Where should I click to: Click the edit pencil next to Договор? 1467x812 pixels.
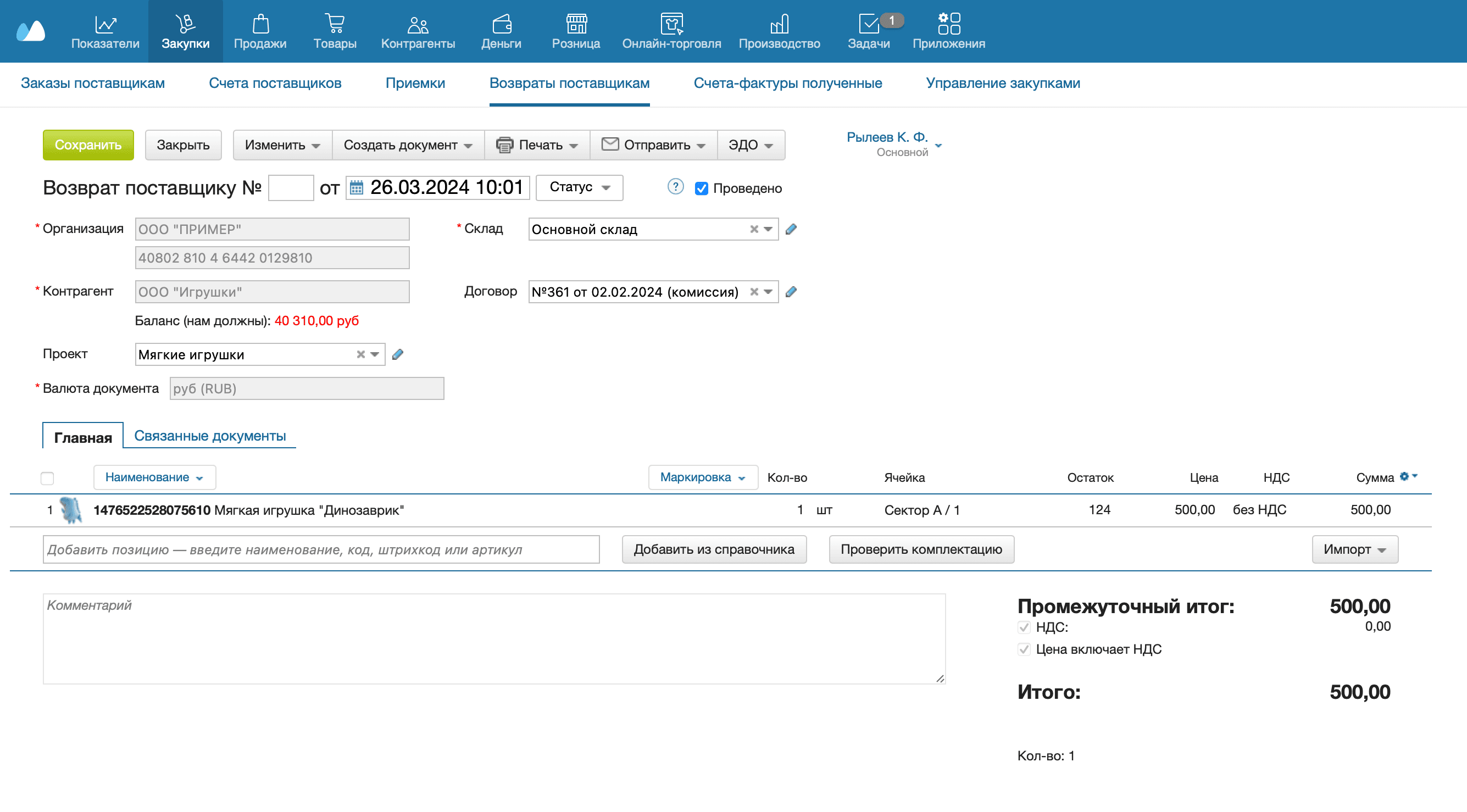point(791,292)
